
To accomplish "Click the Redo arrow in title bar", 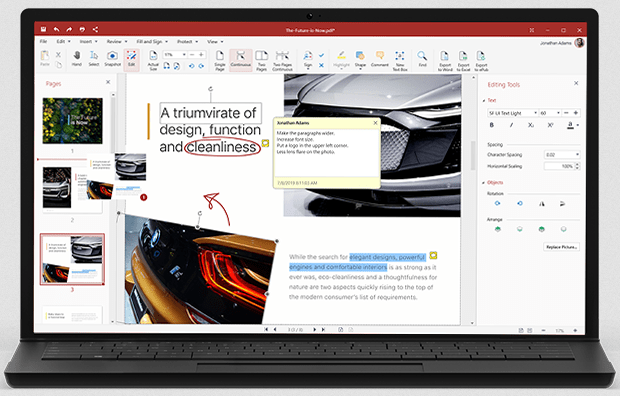I will pos(69,29).
